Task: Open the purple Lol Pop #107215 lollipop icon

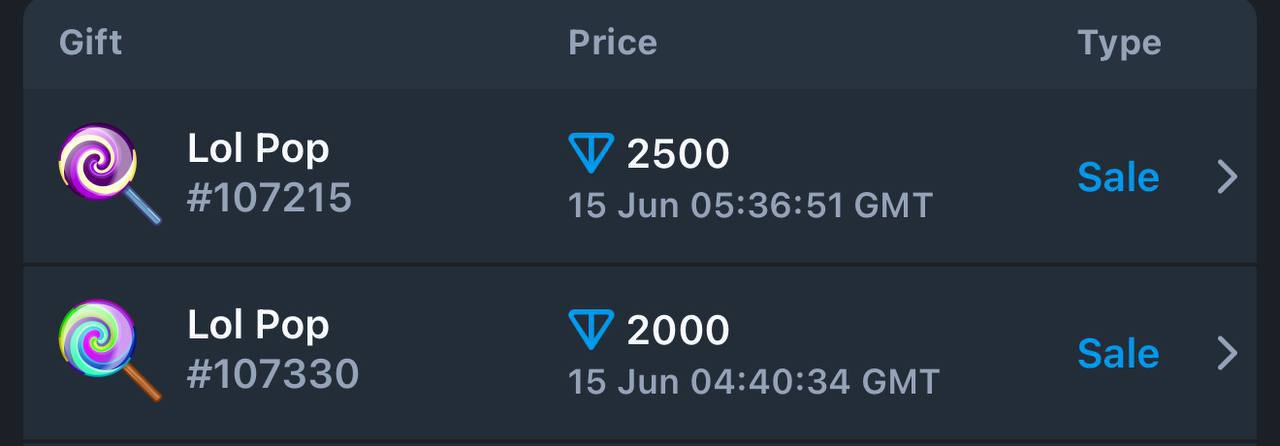Action: pyautogui.click(x=109, y=174)
